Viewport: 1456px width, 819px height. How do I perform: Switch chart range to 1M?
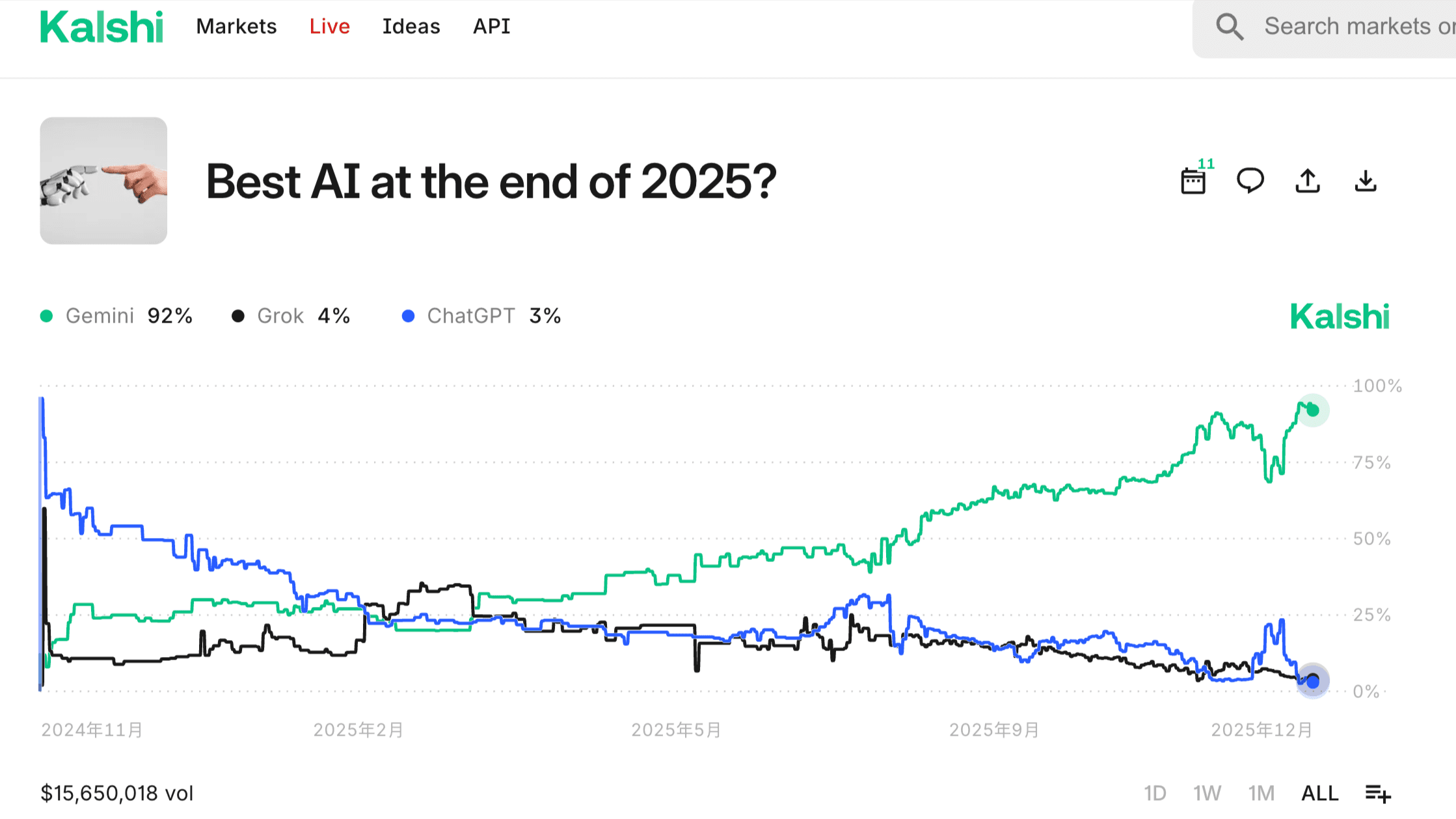(1260, 793)
